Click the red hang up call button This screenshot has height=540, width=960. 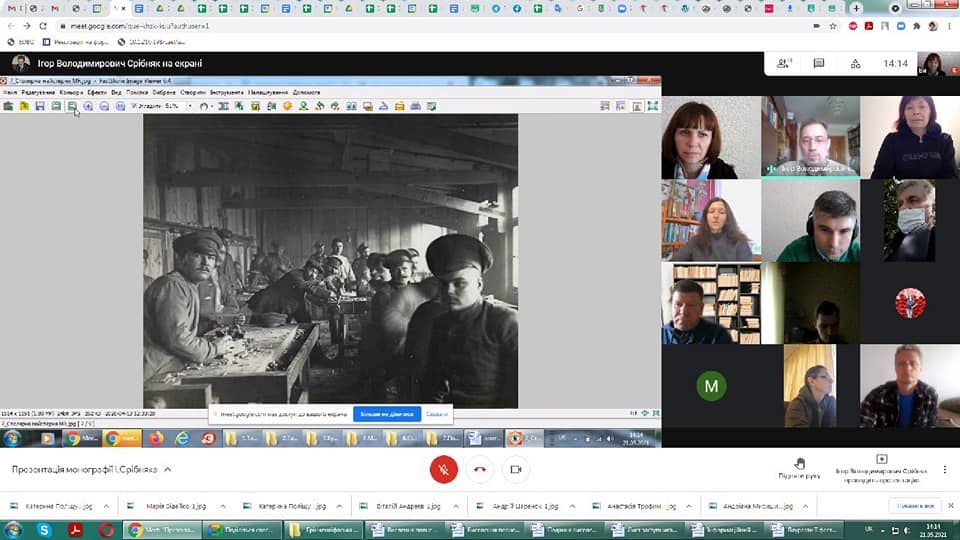(480, 469)
